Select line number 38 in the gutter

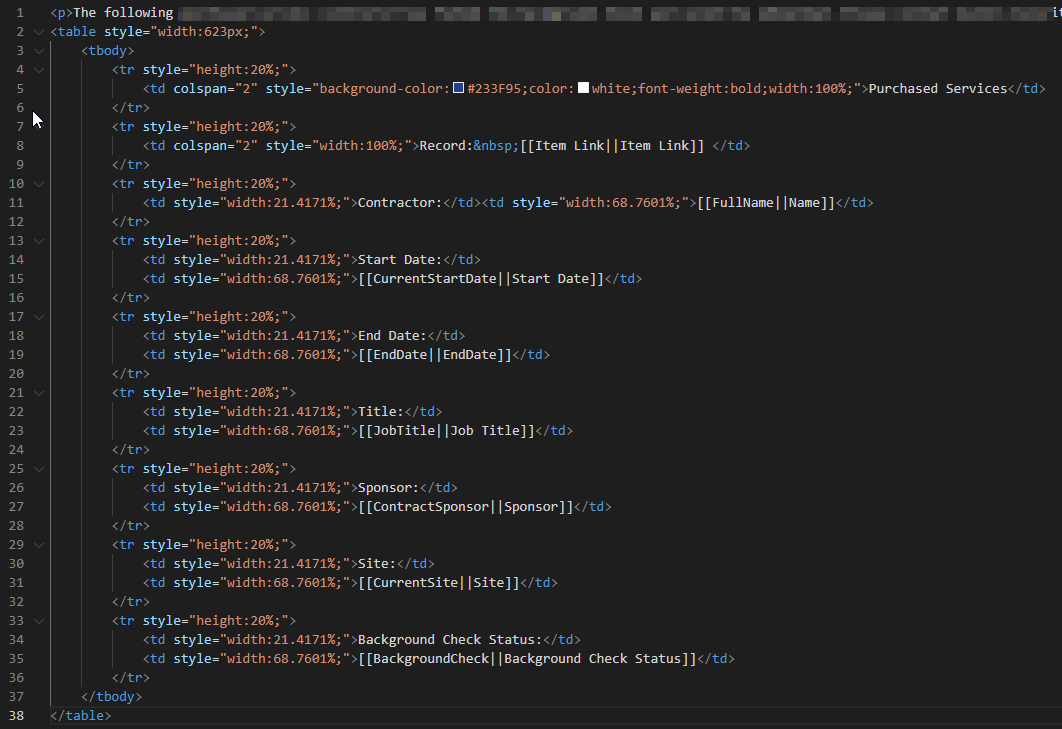(16, 715)
